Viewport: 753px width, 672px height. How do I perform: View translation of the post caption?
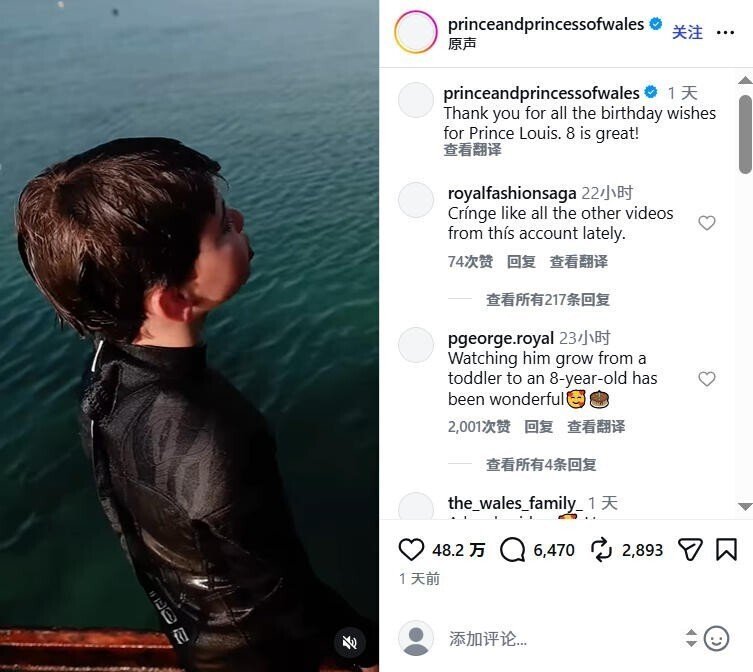pyautogui.click(x=472, y=150)
